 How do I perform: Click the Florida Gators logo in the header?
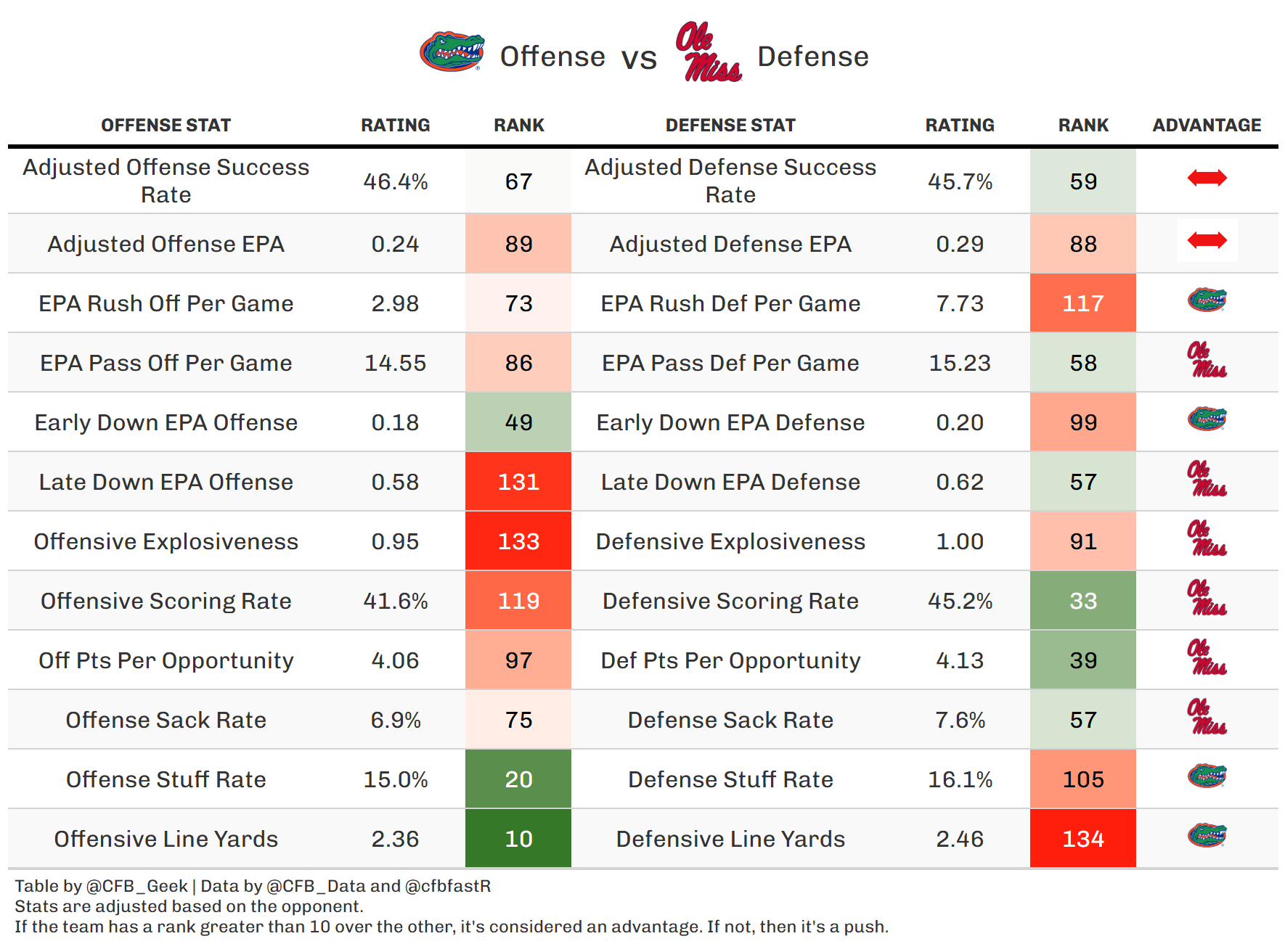tap(452, 52)
